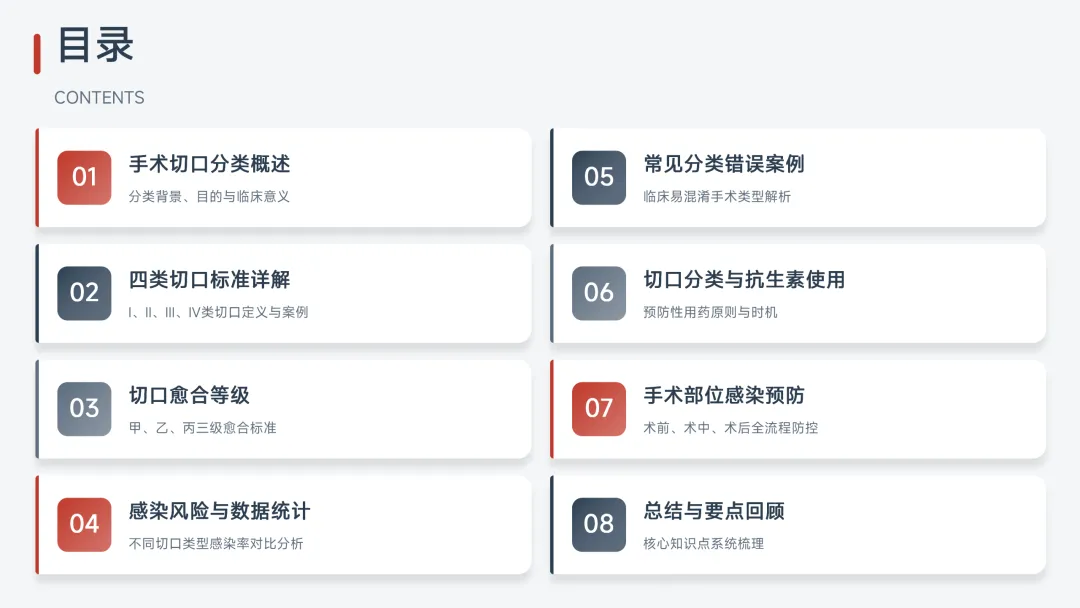Click the gray 03 number badge
Image resolution: width=1080 pixels, height=608 pixels.
point(84,409)
